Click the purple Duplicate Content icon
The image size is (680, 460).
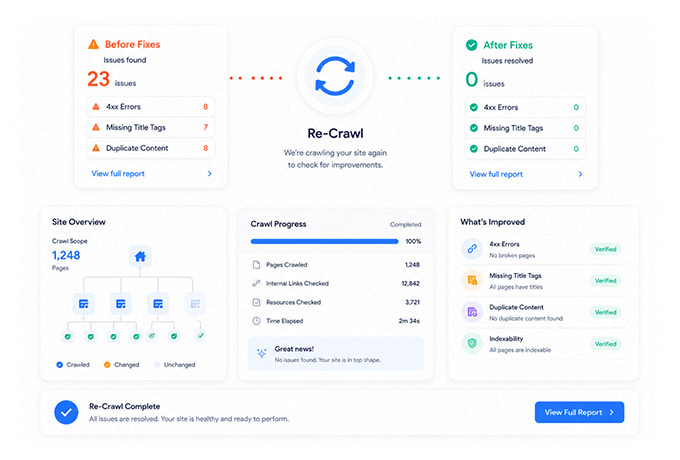(472, 312)
